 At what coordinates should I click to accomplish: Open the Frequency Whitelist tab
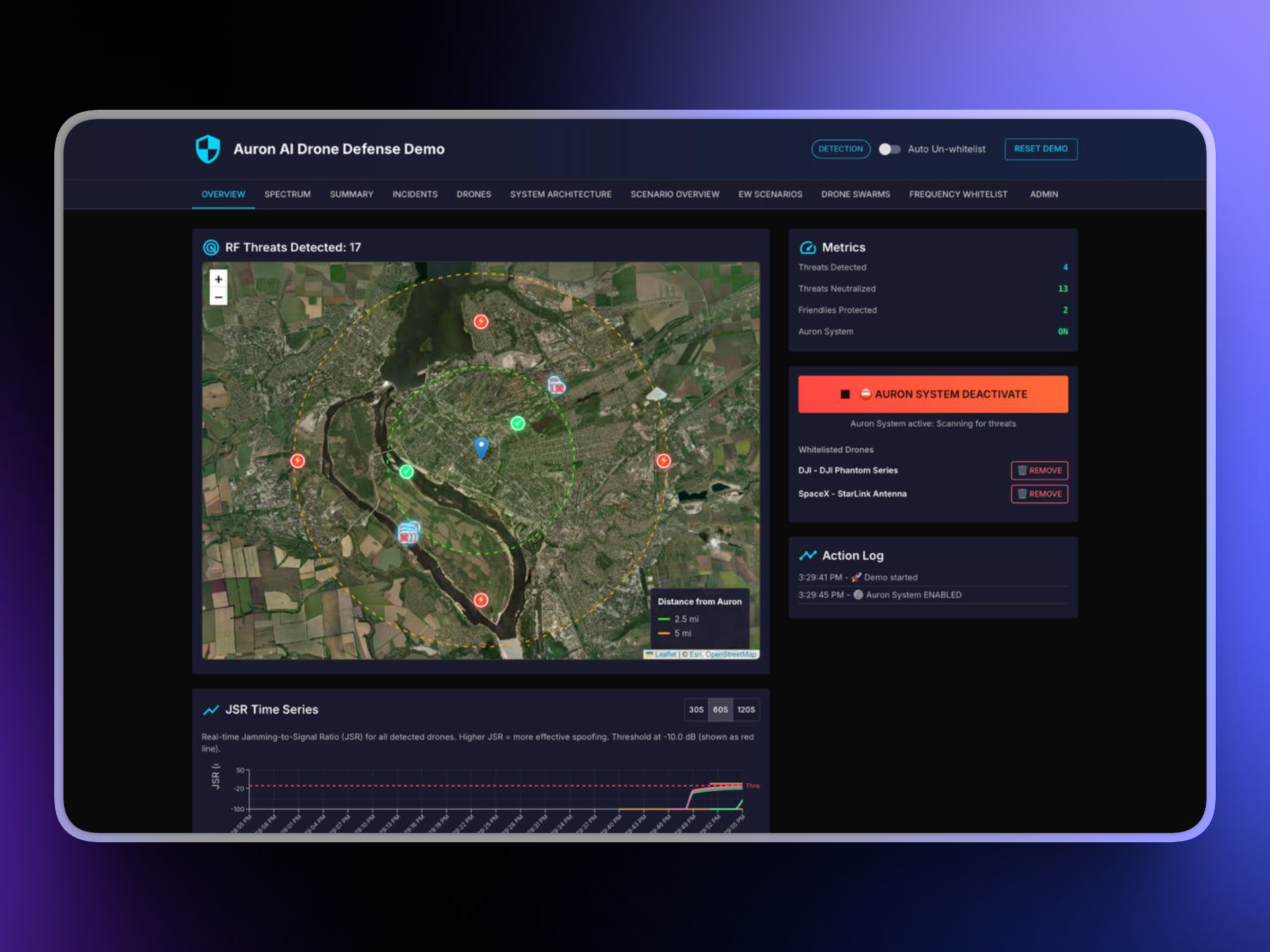958,194
